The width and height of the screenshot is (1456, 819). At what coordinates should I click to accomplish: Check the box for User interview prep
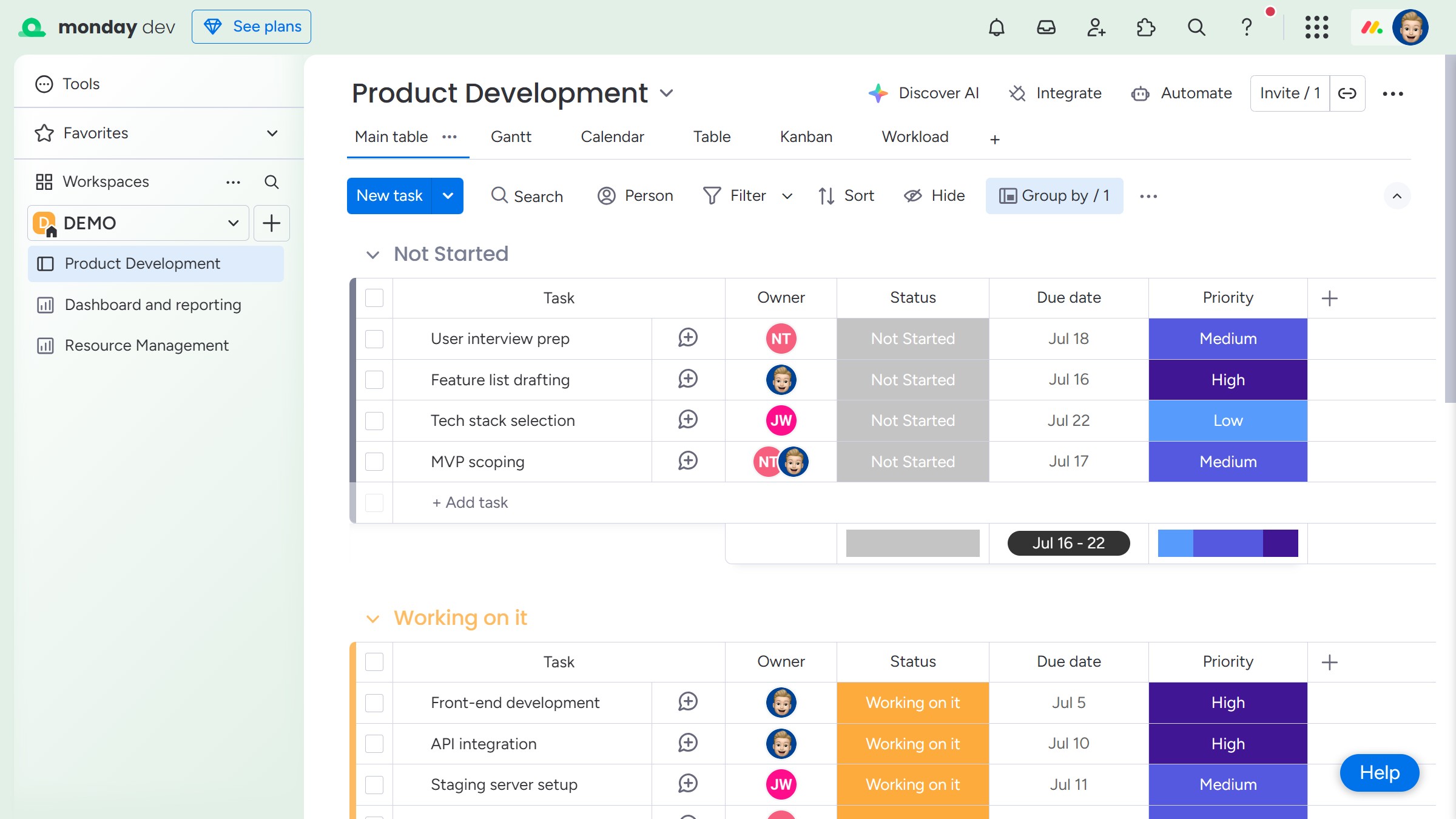click(374, 339)
